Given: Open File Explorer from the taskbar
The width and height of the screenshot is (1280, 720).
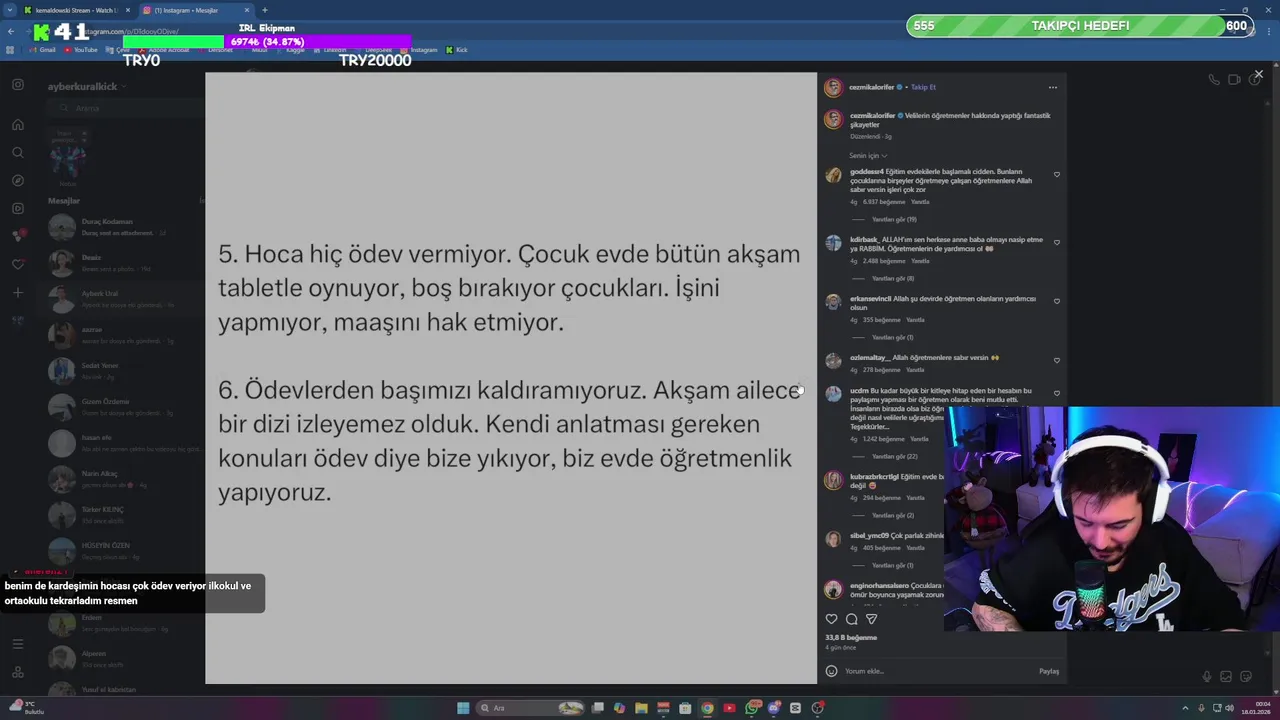Looking at the screenshot, I should click(x=641, y=708).
